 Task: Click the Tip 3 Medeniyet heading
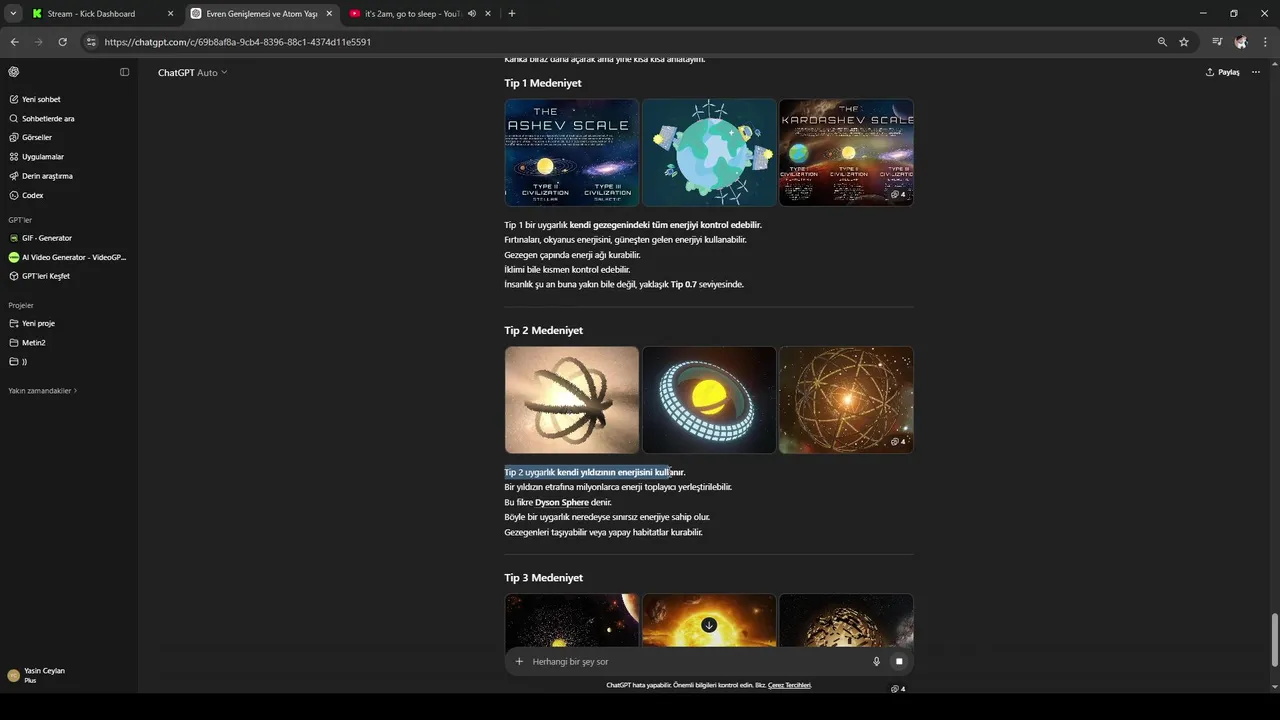point(543,578)
